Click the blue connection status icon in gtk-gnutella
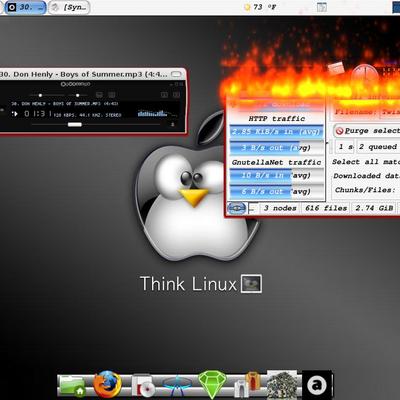Image resolution: width=400 pixels, height=400 pixels. tap(237, 208)
